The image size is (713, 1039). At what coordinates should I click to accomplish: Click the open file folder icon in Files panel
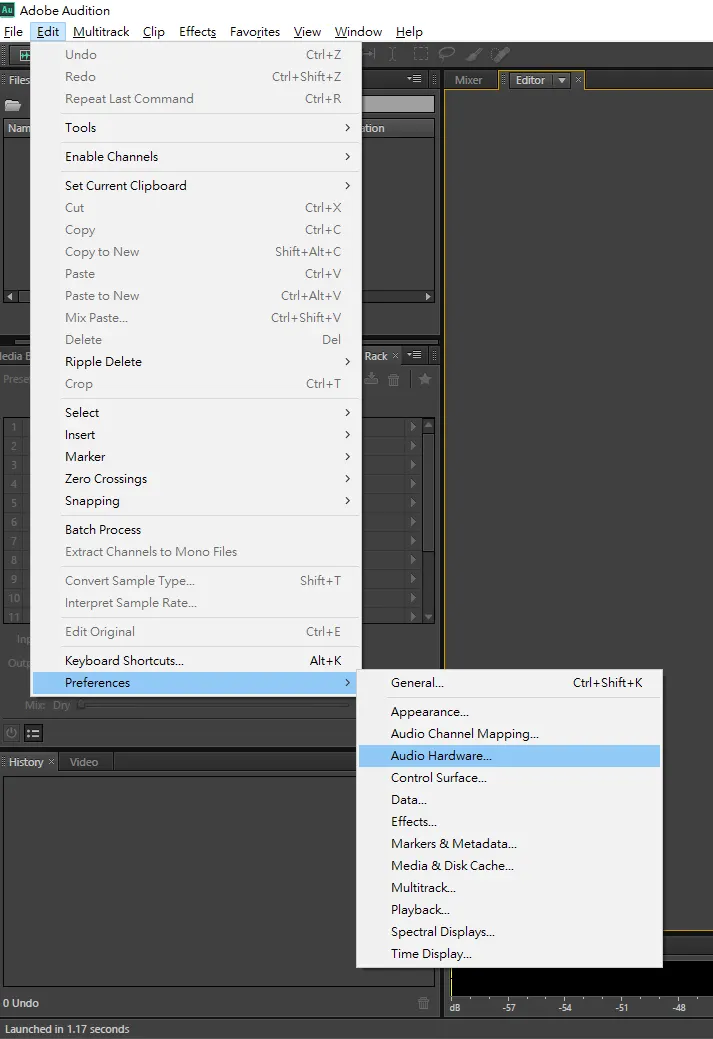[x=13, y=105]
